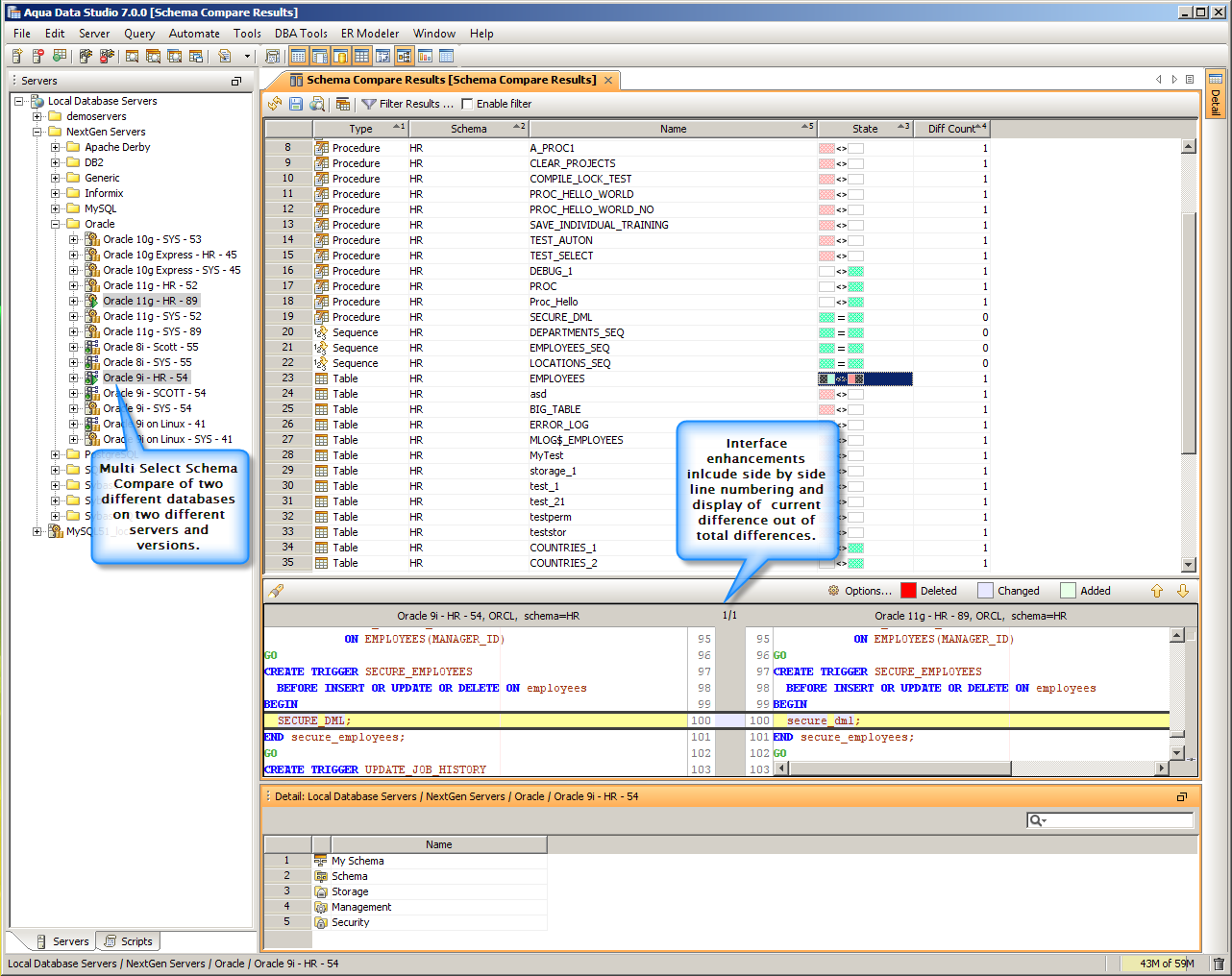Click the first server icon in the main toolbar

click(17, 57)
